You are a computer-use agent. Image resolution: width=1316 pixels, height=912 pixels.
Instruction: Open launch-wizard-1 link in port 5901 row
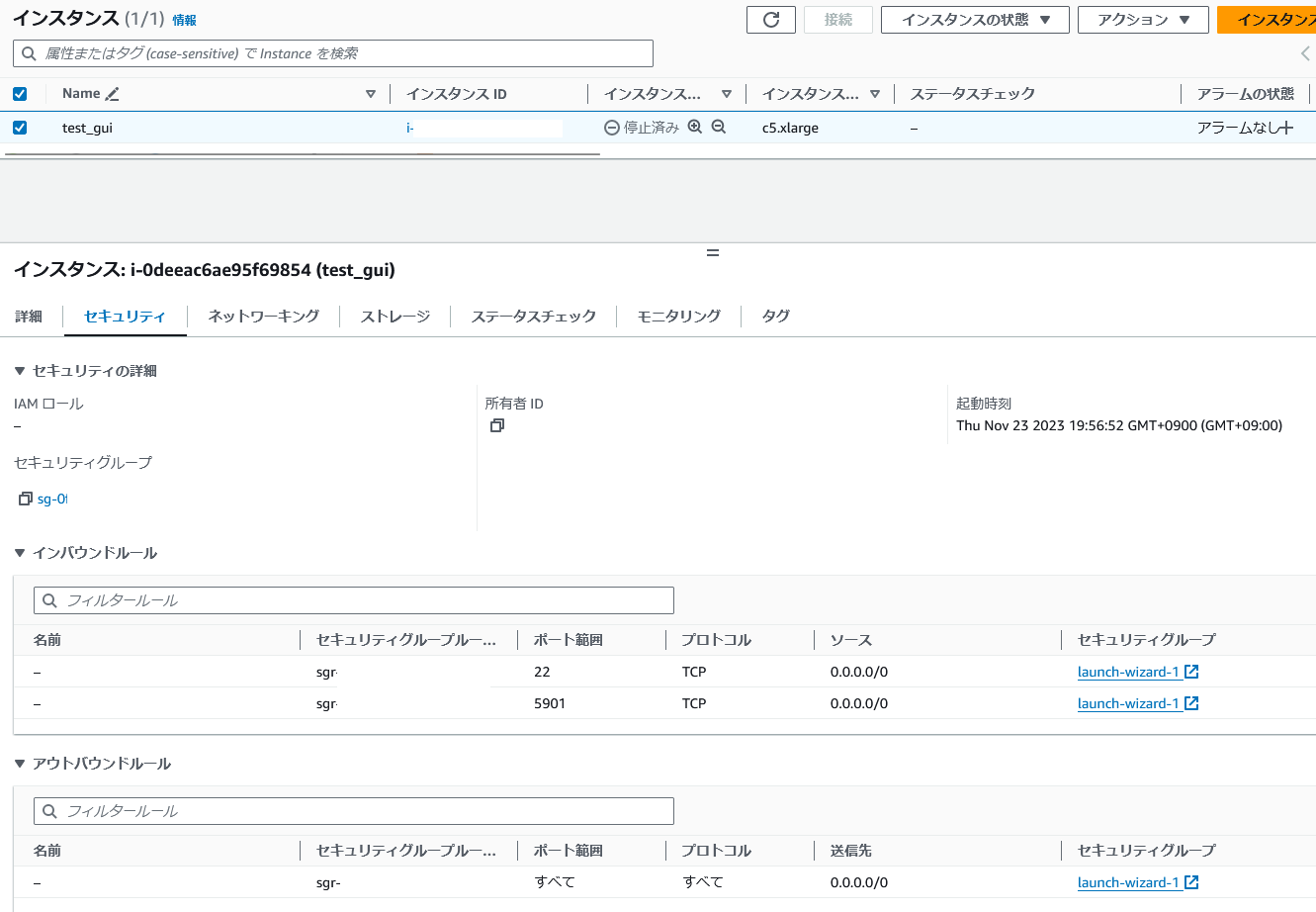(x=1128, y=703)
